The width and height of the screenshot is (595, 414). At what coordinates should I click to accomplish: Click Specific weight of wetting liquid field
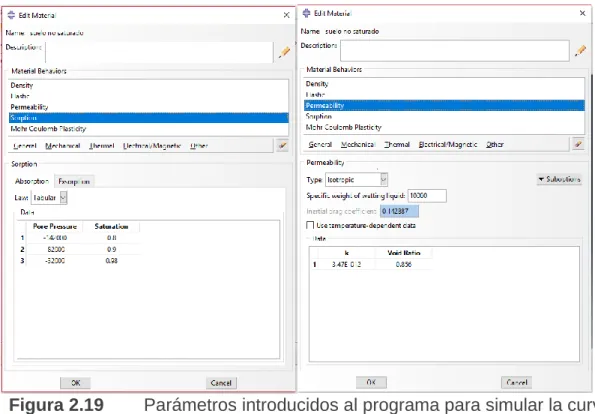(427, 196)
